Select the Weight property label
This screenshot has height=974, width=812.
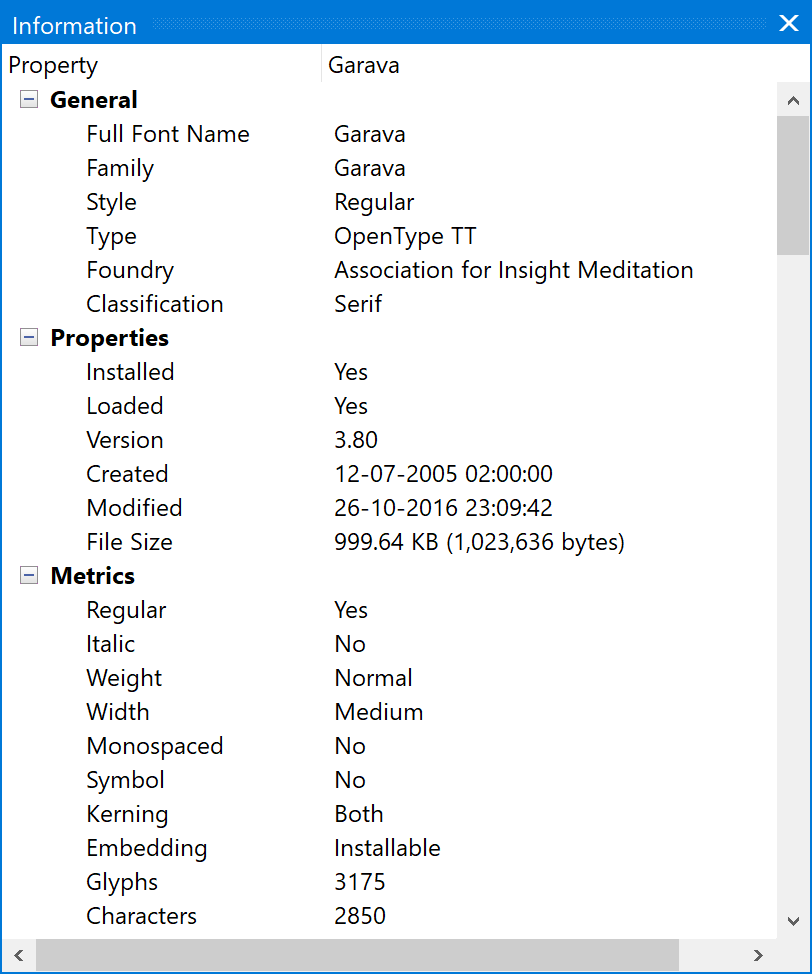[124, 678]
